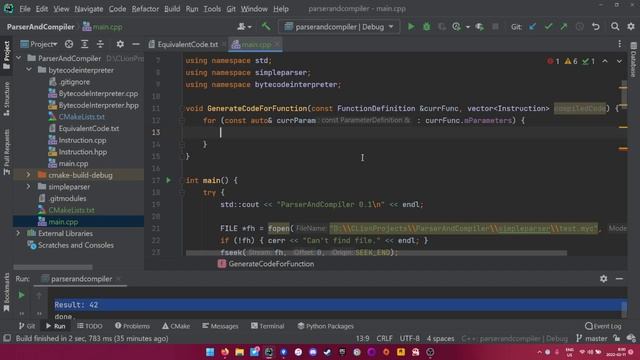
Task: Show Git history clock icon
Action: click(580, 27)
